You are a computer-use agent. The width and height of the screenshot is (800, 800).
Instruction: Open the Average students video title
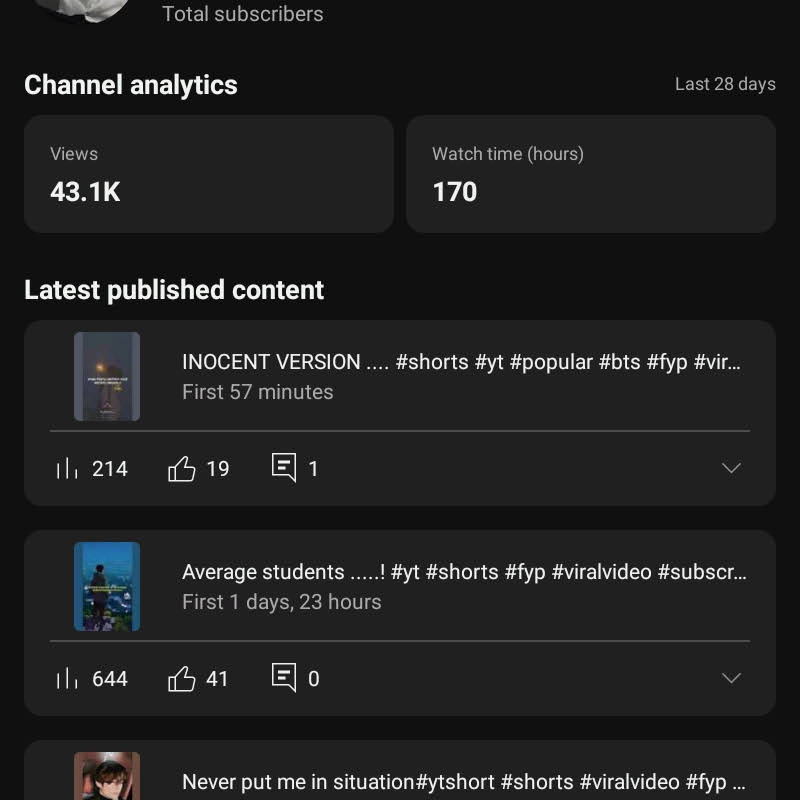[464, 572]
